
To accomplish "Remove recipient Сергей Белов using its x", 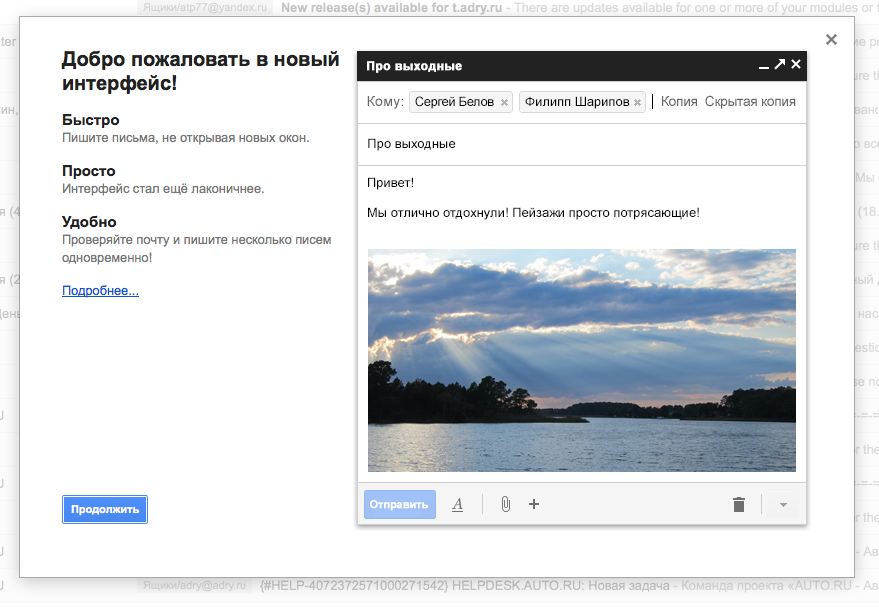I will point(504,102).
